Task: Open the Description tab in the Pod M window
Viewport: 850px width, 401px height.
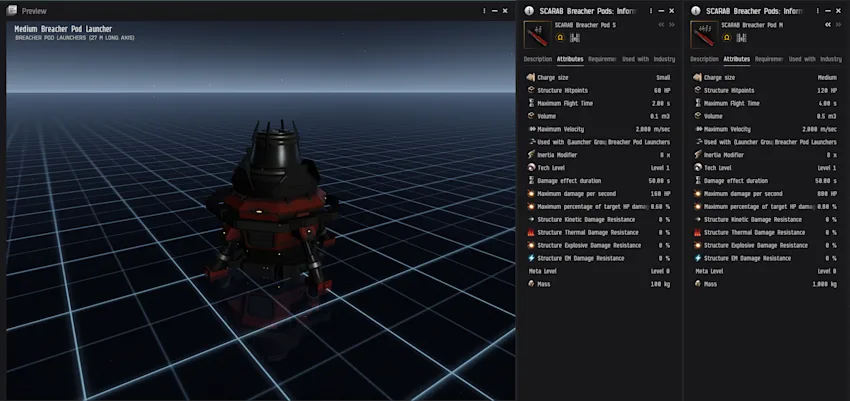Action: (x=704, y=59)
